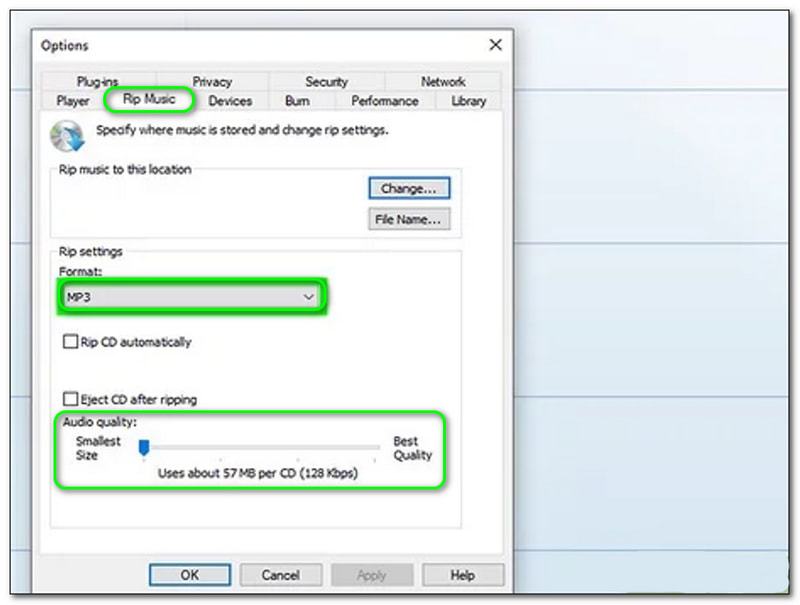Open the Format dropdown showing MP3
The height and width of the screenshot is (605, 800).
tap(309, 299)
